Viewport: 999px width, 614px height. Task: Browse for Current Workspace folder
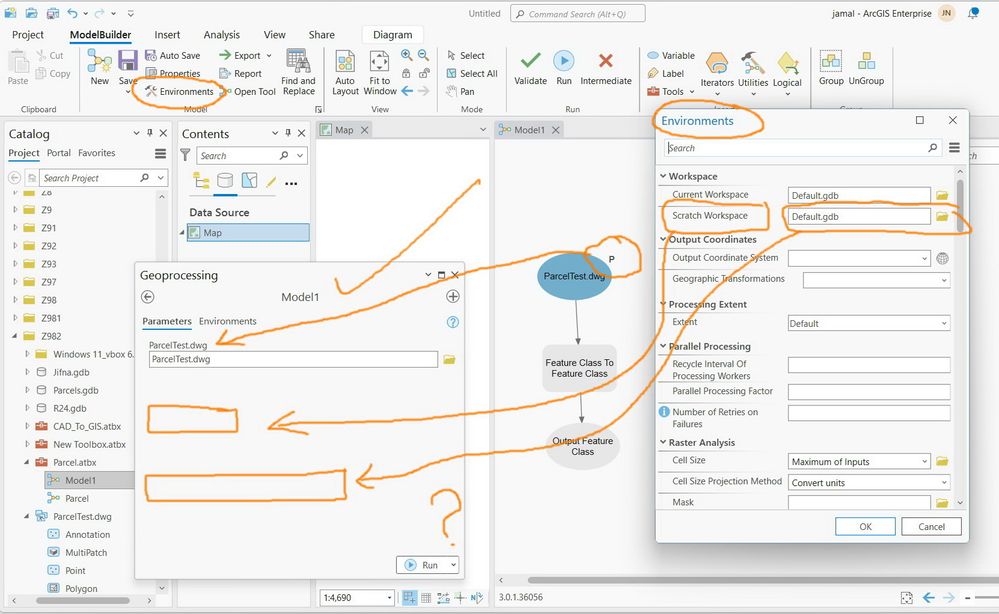[942, 195]
